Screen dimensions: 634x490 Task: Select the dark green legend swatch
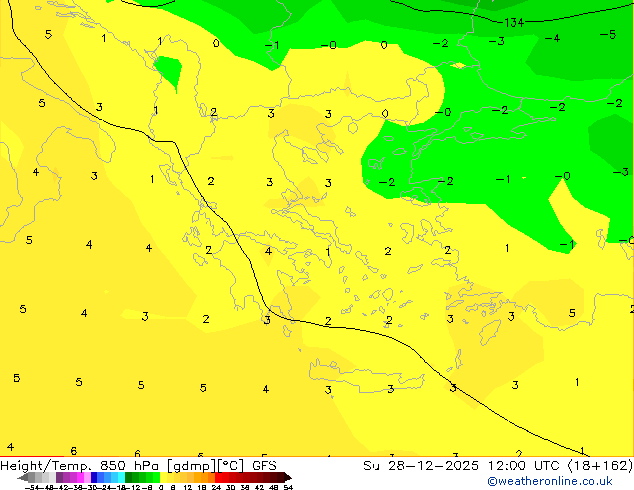click(129, 477)
